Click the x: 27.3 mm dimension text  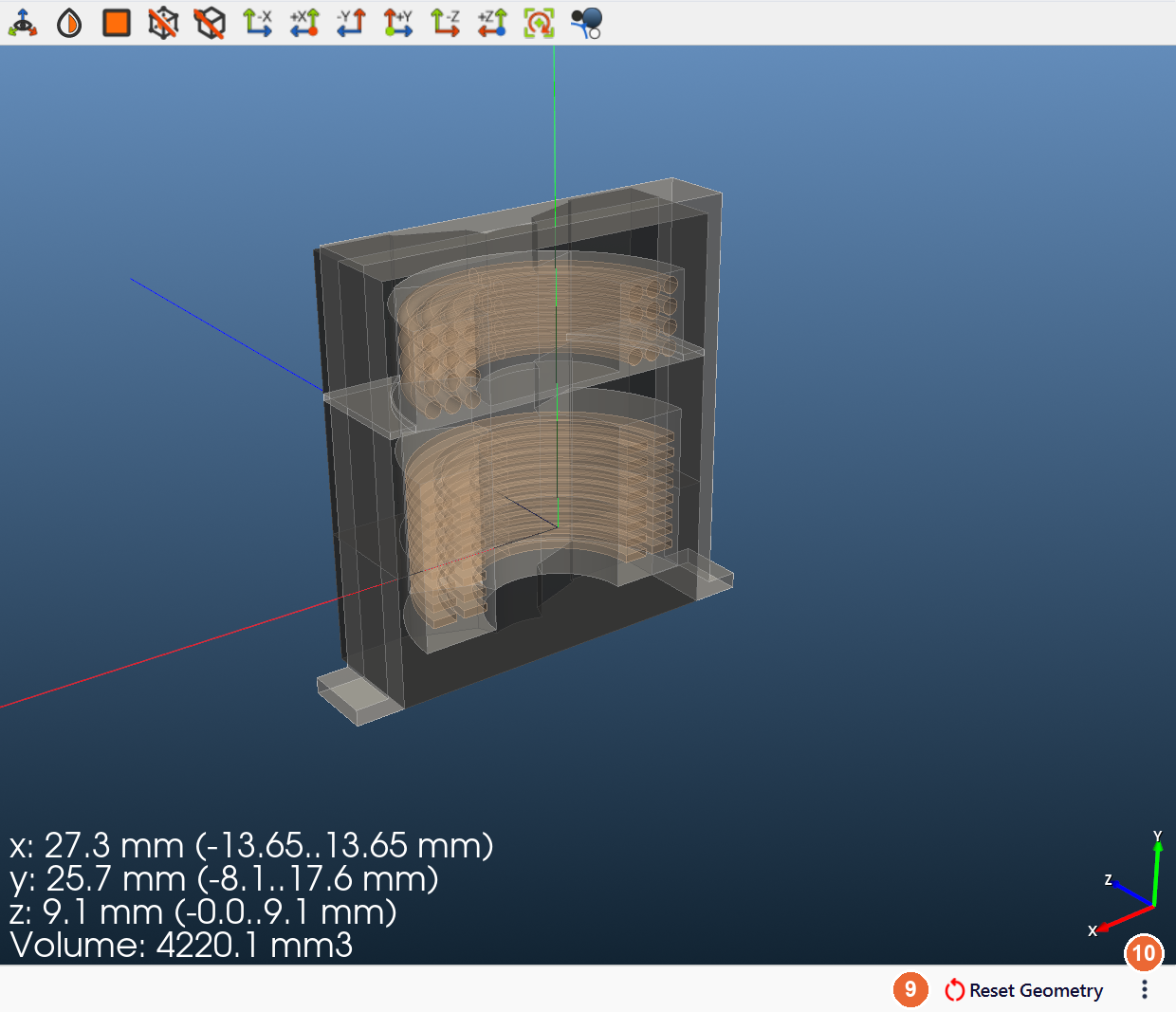tap(251, 845)
